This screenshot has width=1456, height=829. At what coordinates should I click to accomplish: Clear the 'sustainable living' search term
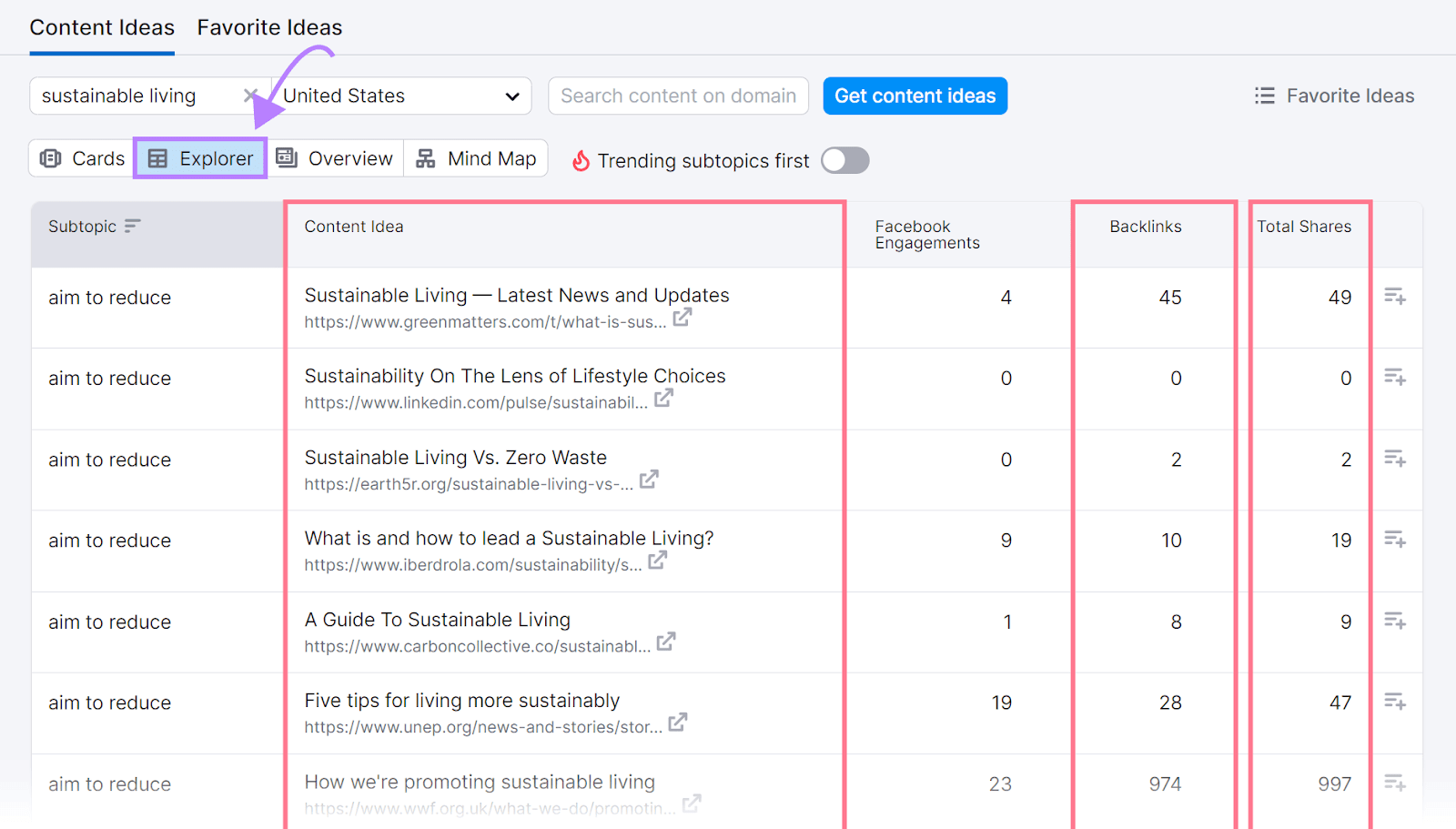(x=250, y=96)
